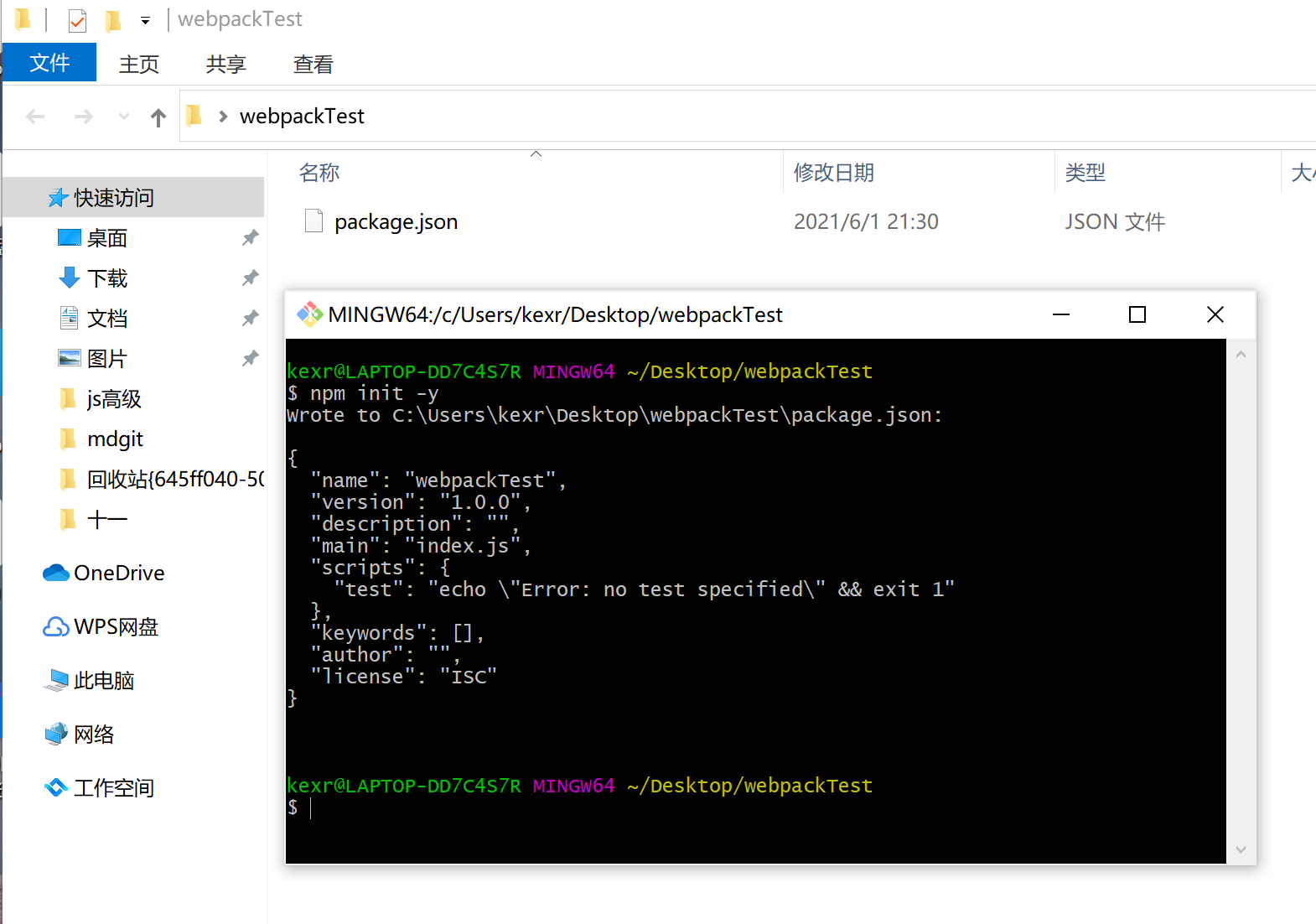Click the new folder quick-access icon
This screenshot has height=924, width=1316.
(x=113, y=19)
